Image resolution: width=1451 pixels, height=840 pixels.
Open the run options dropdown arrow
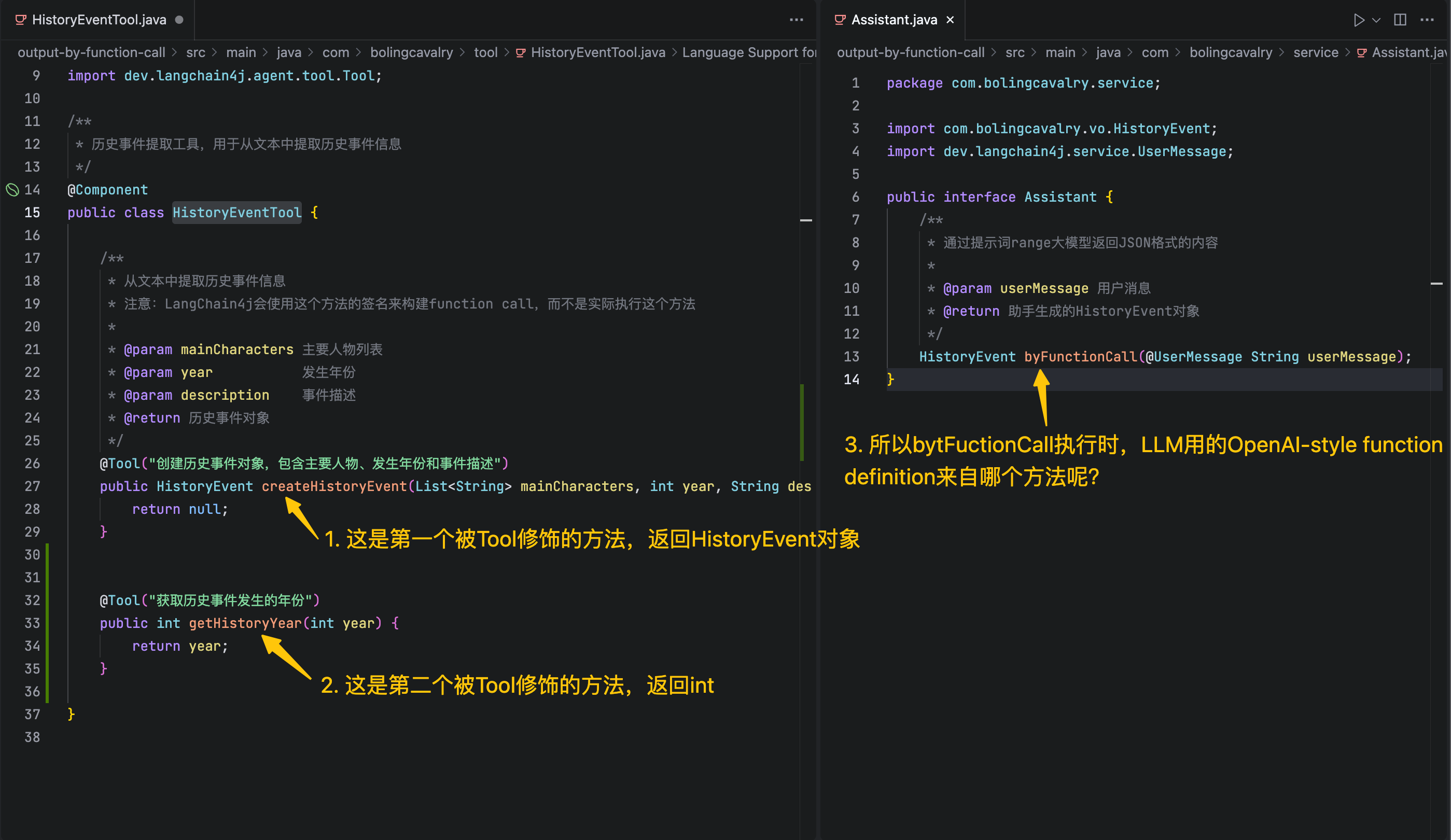pyautogui.click(x=1376, y=20)
